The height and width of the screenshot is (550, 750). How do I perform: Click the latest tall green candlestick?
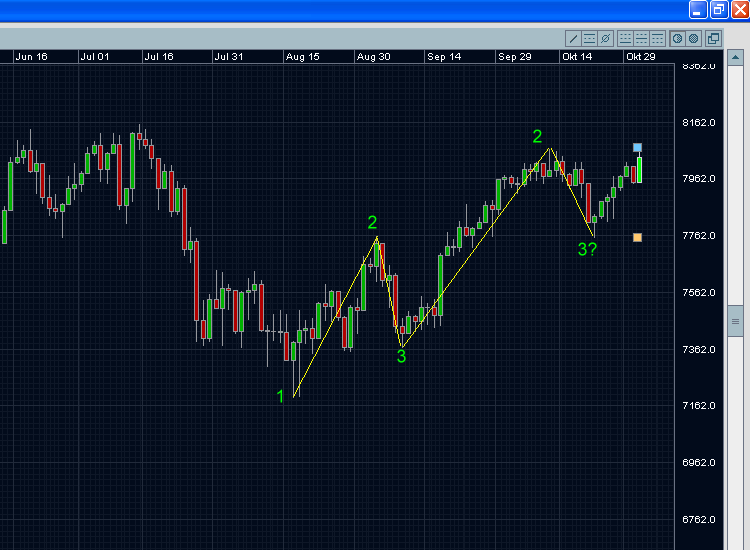[x=639, y=170]
